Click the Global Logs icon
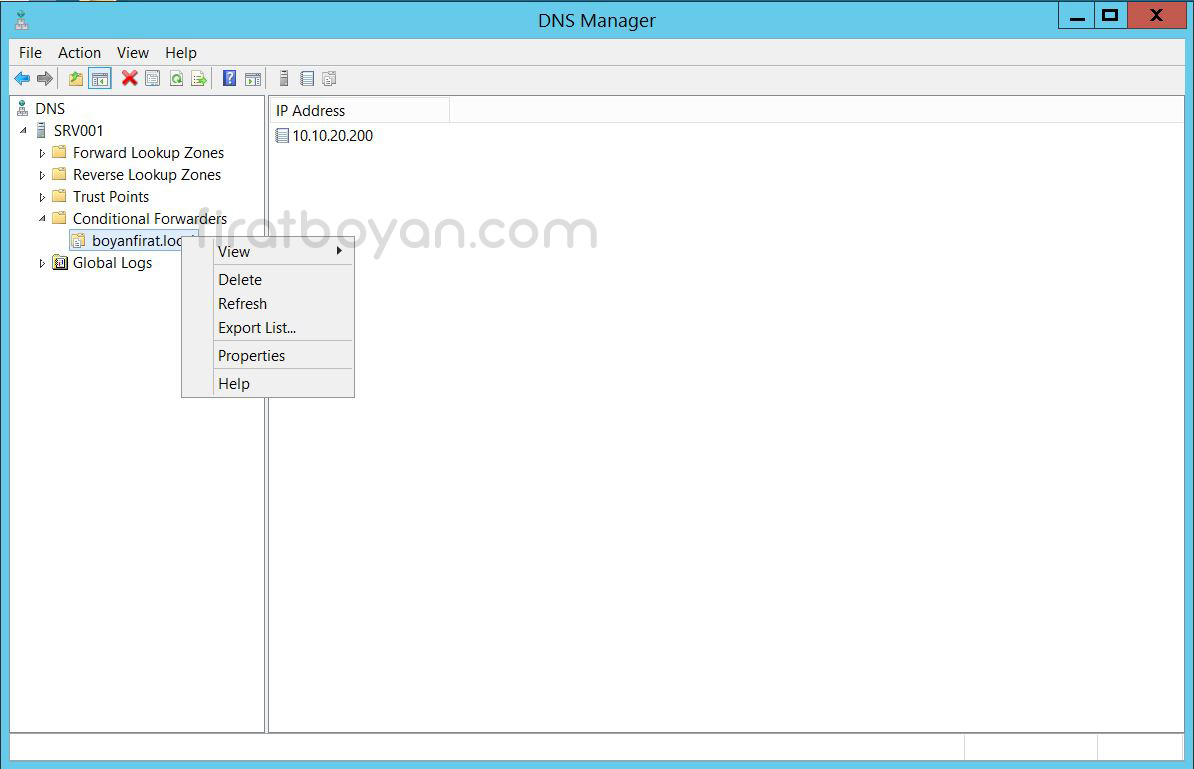 [60, 263]
